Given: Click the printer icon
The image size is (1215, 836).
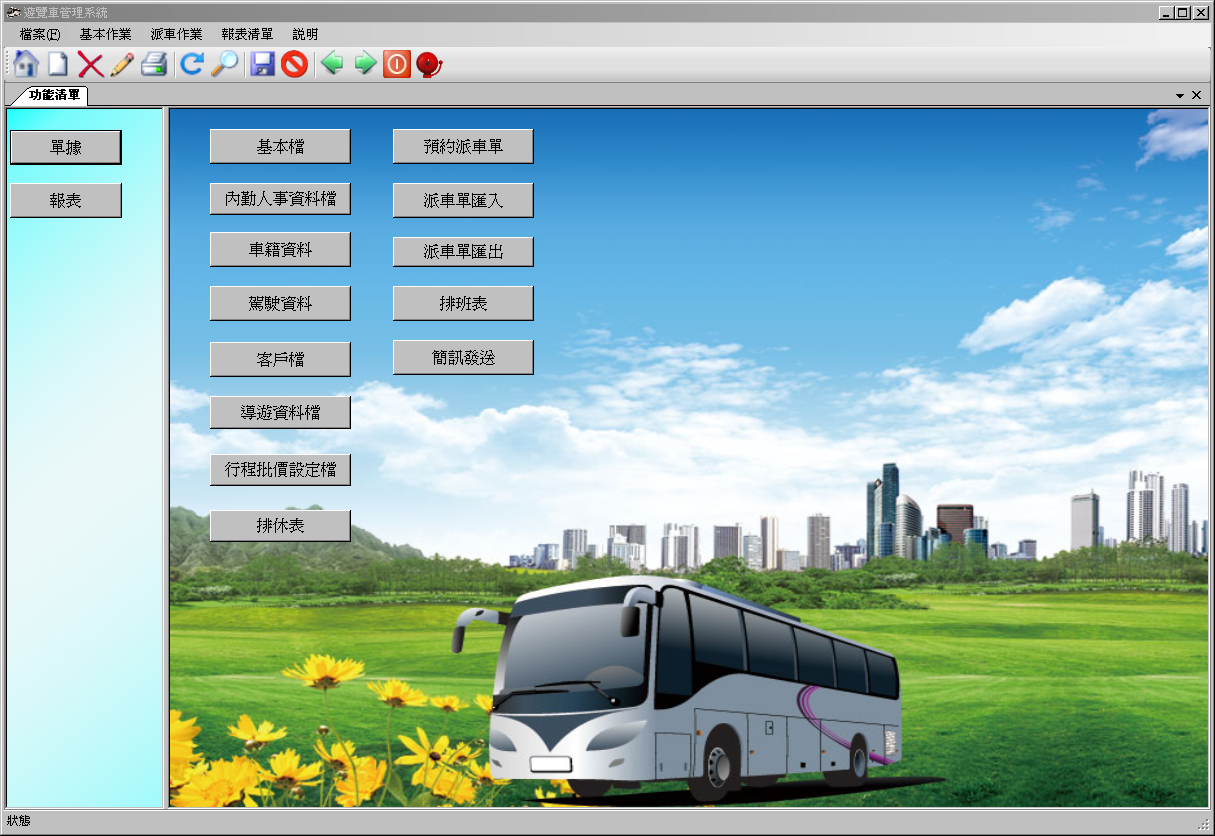Looking at the screenshot, I should (x=154, y=65).
